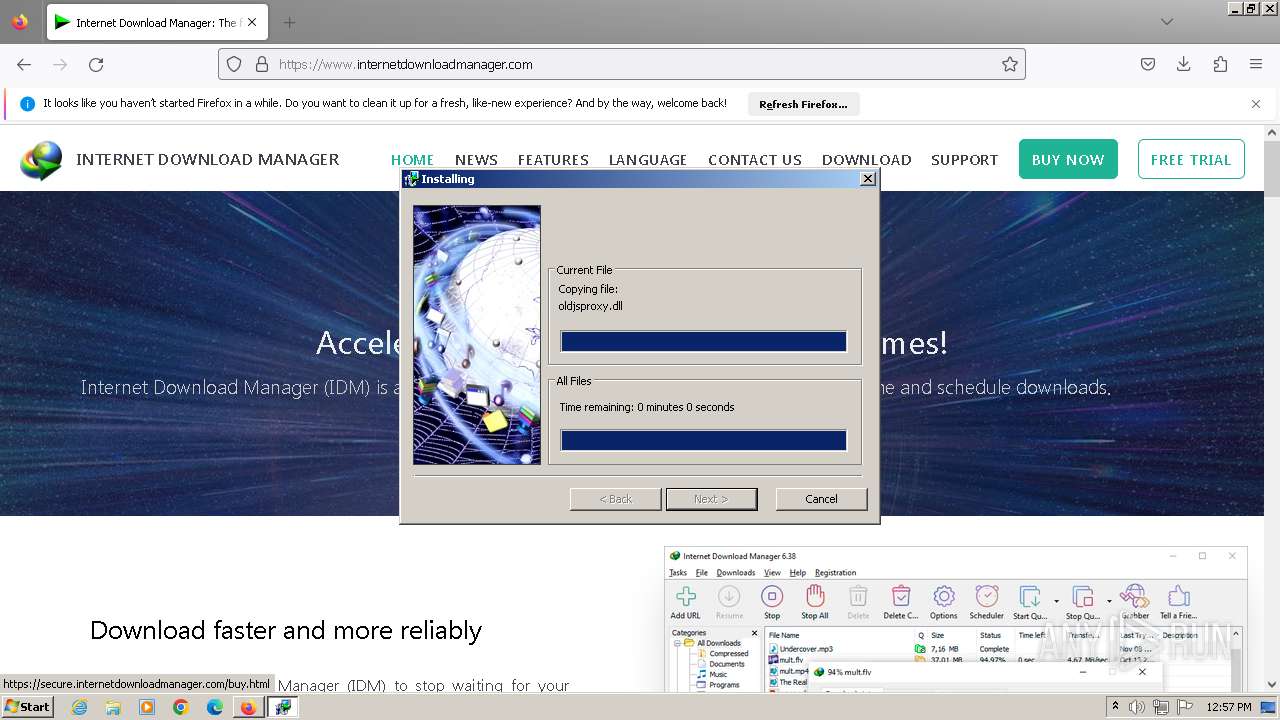The image size is (1280, 720).
Task: Open the network tray icon
Action: (1160, 707)
